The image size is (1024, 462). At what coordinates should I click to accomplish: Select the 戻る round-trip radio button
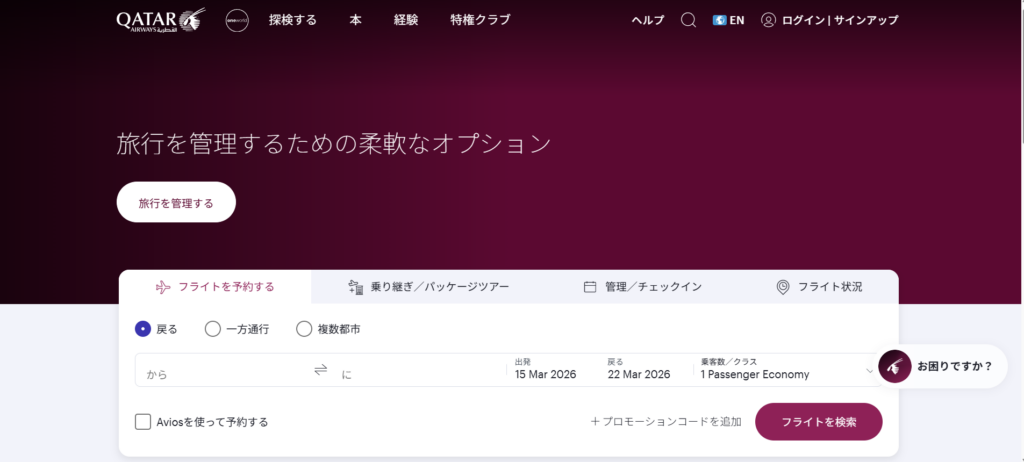point(143,329)
